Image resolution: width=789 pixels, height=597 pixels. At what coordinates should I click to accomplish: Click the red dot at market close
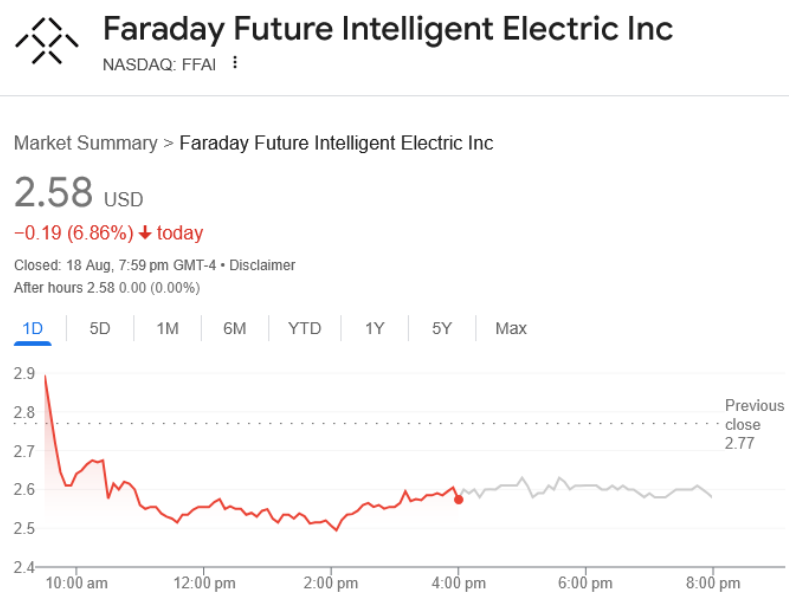tap(458, 499)
